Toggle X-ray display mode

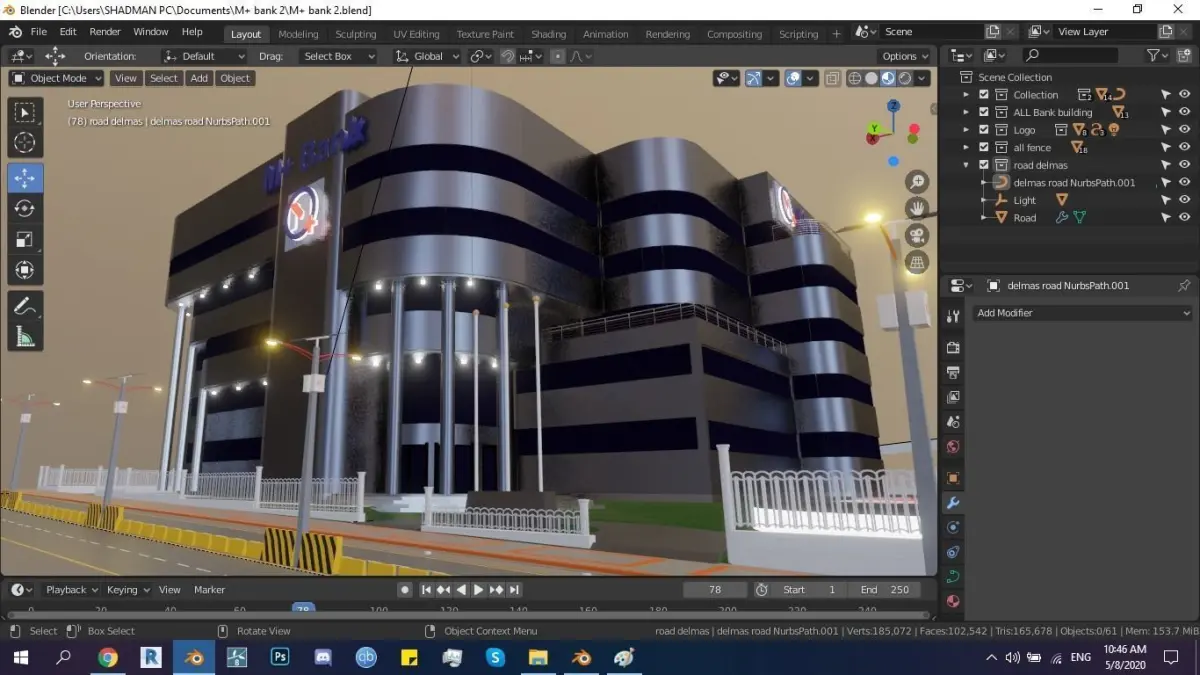tap(832, 78)
